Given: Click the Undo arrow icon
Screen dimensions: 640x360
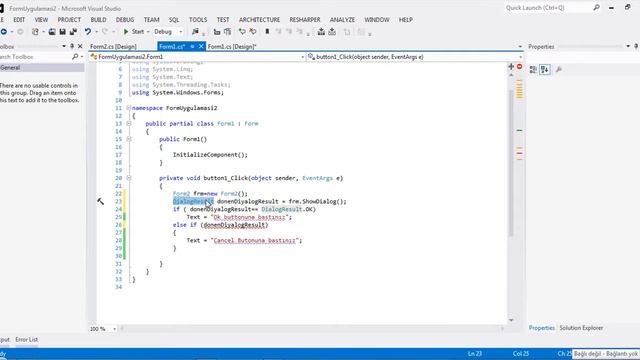Looking at the screenshot, I should click(x=87, y=32).
